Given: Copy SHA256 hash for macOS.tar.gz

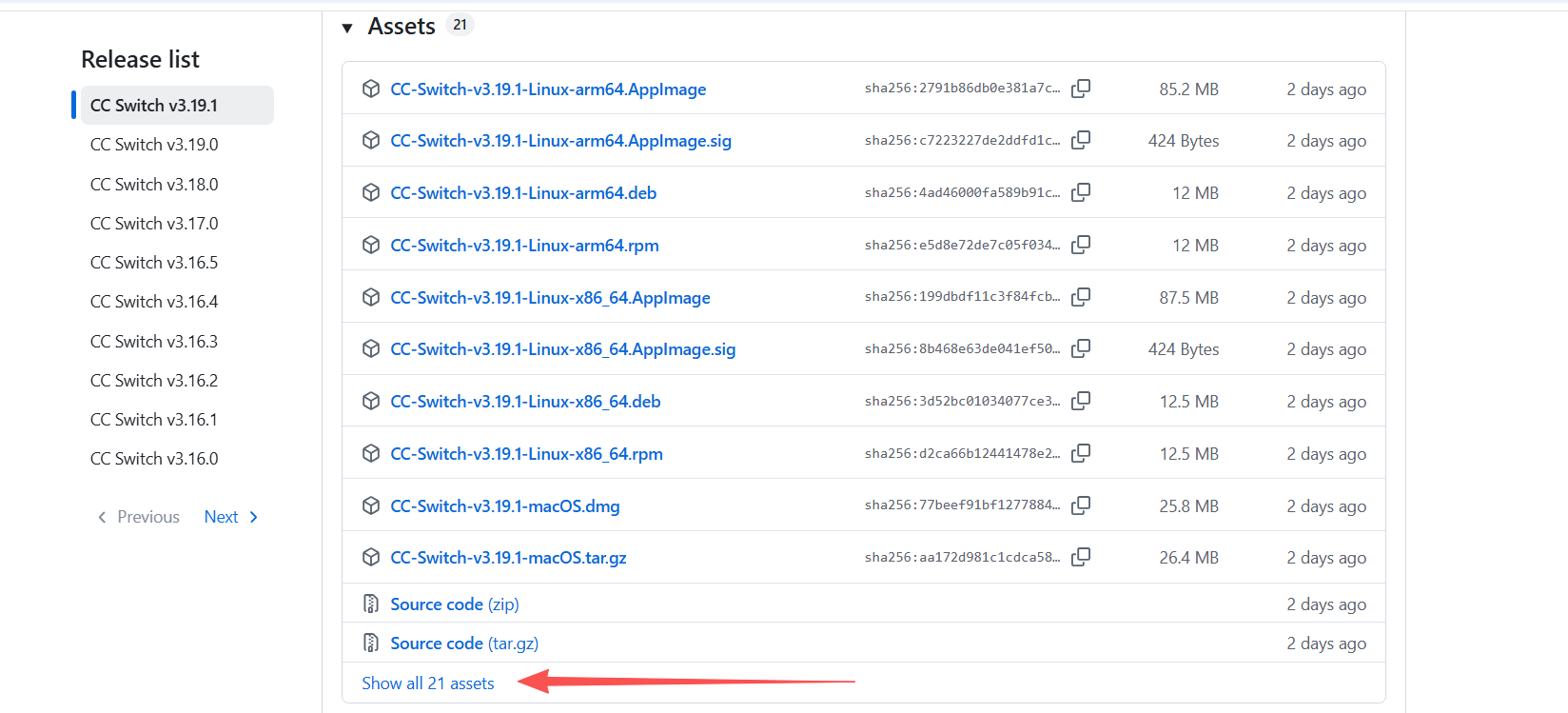Looking at the screenshot, I should [1081, 557].
